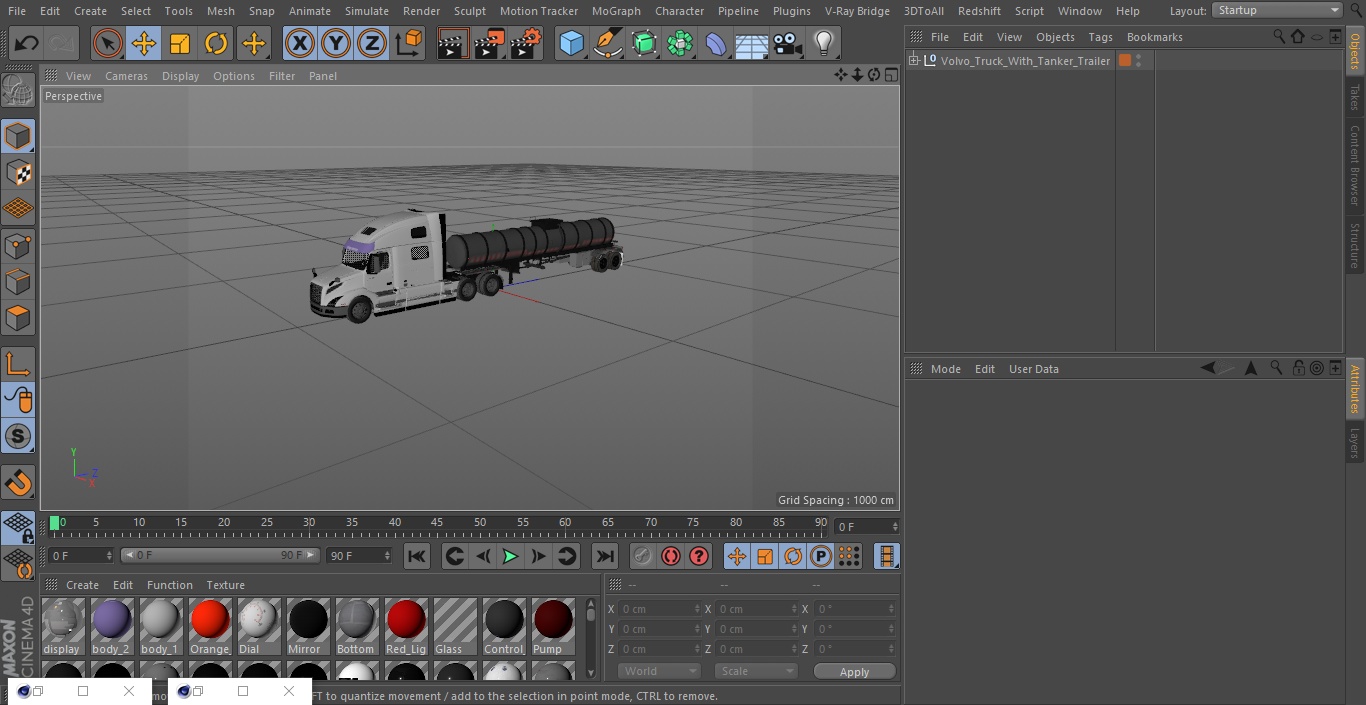The width and height of the screenshot is (1366, 705).
Task: Toggle Y axis lock
Action: click(x=336, y=44)
